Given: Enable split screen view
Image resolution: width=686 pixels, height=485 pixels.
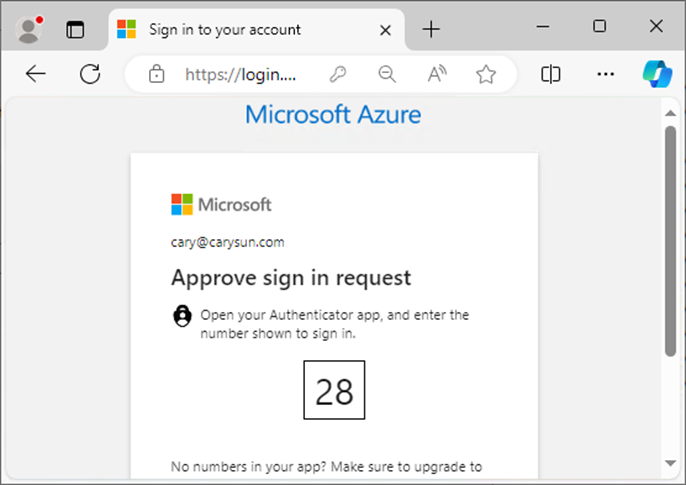Looking at the screenshot, I should pos(550,74).
